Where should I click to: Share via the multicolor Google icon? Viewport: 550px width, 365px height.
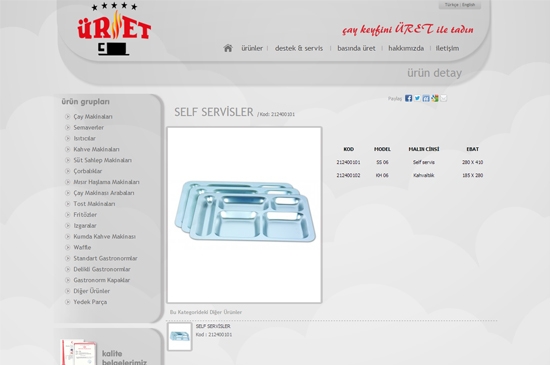[435, 98]
